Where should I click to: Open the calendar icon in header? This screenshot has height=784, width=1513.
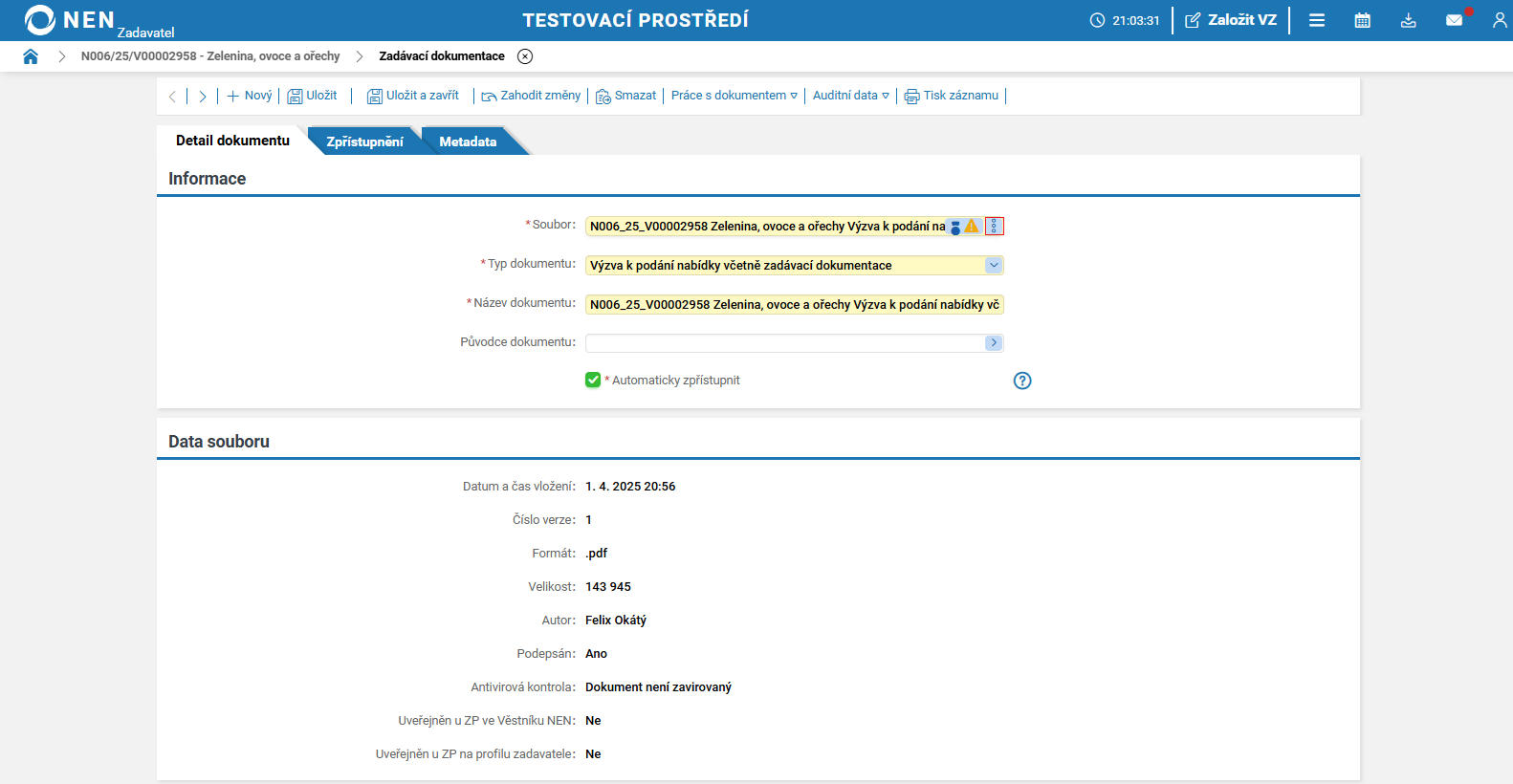click(1363, 20)
